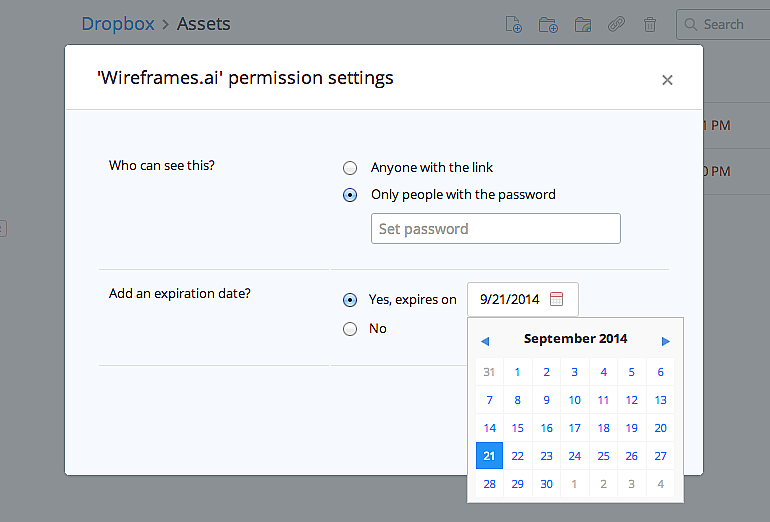
Task: Click the new folder icon
Action: [548, 25]
